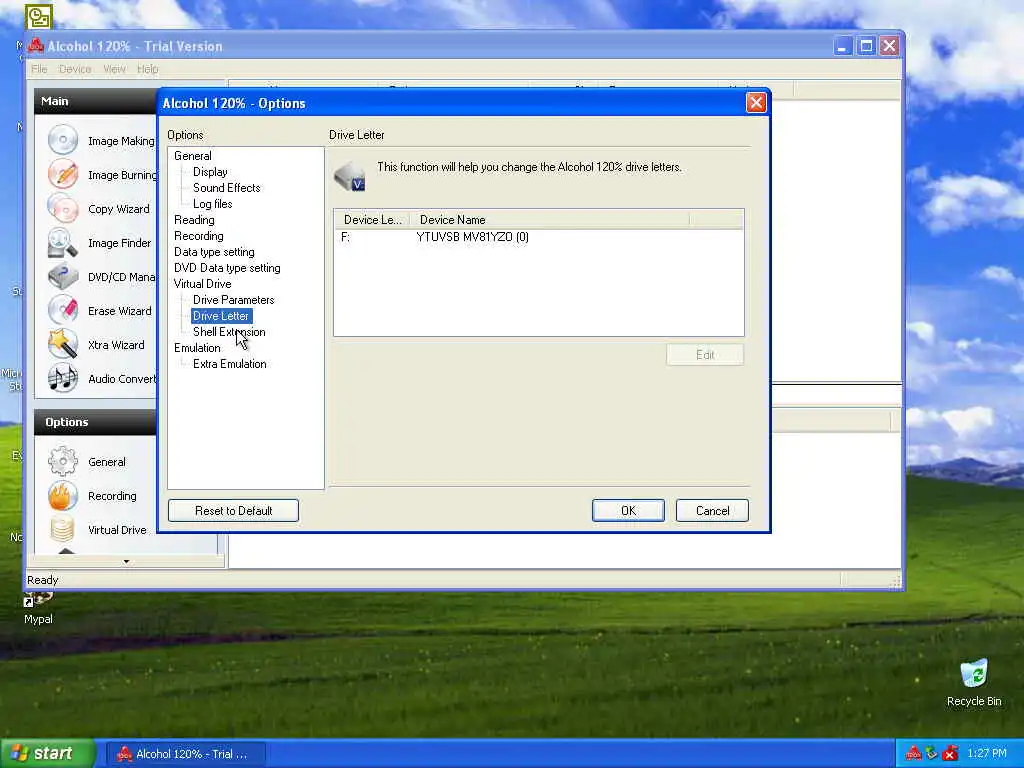Select the F: drive row in list
The image size is (1024, 768).
(538, 237)
